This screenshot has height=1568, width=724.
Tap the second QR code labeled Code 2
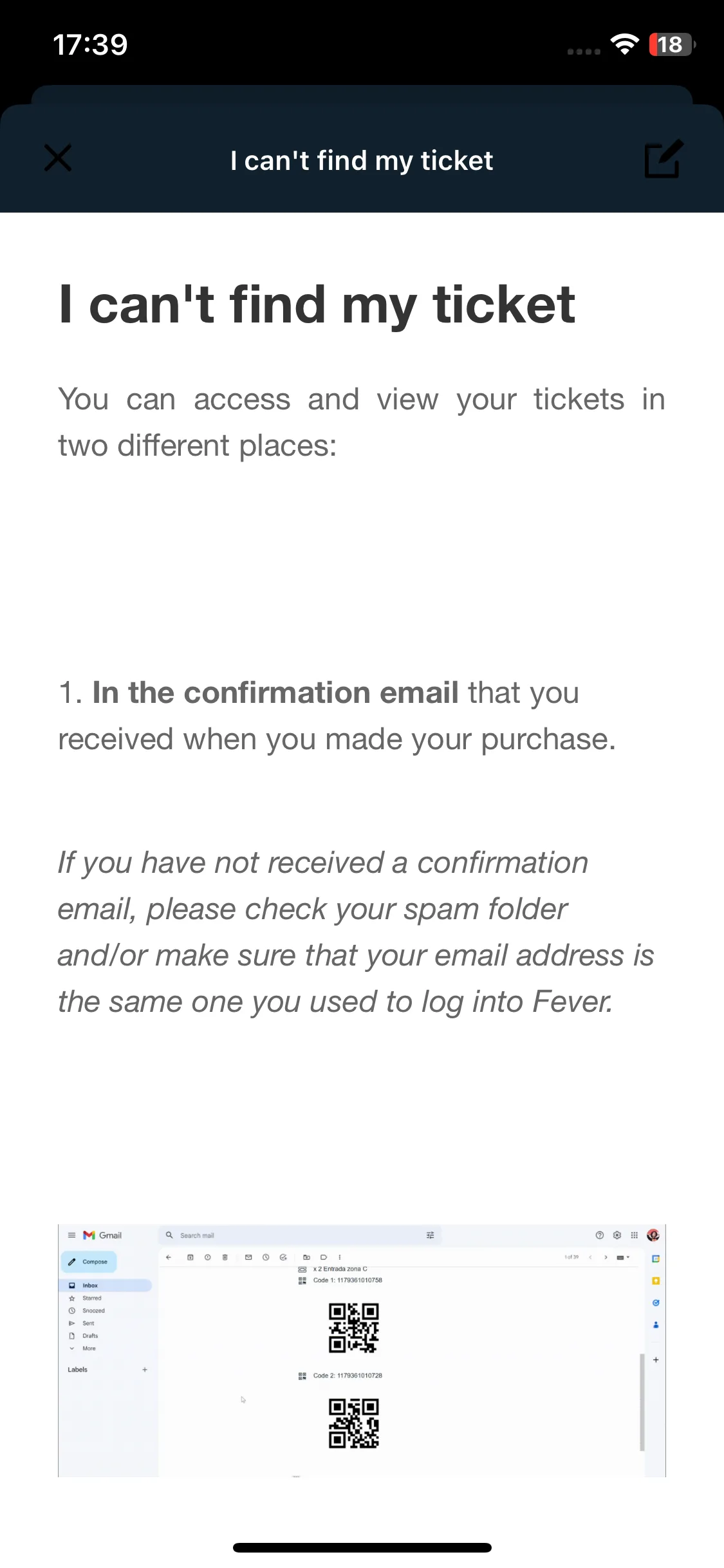(353, 1423)
